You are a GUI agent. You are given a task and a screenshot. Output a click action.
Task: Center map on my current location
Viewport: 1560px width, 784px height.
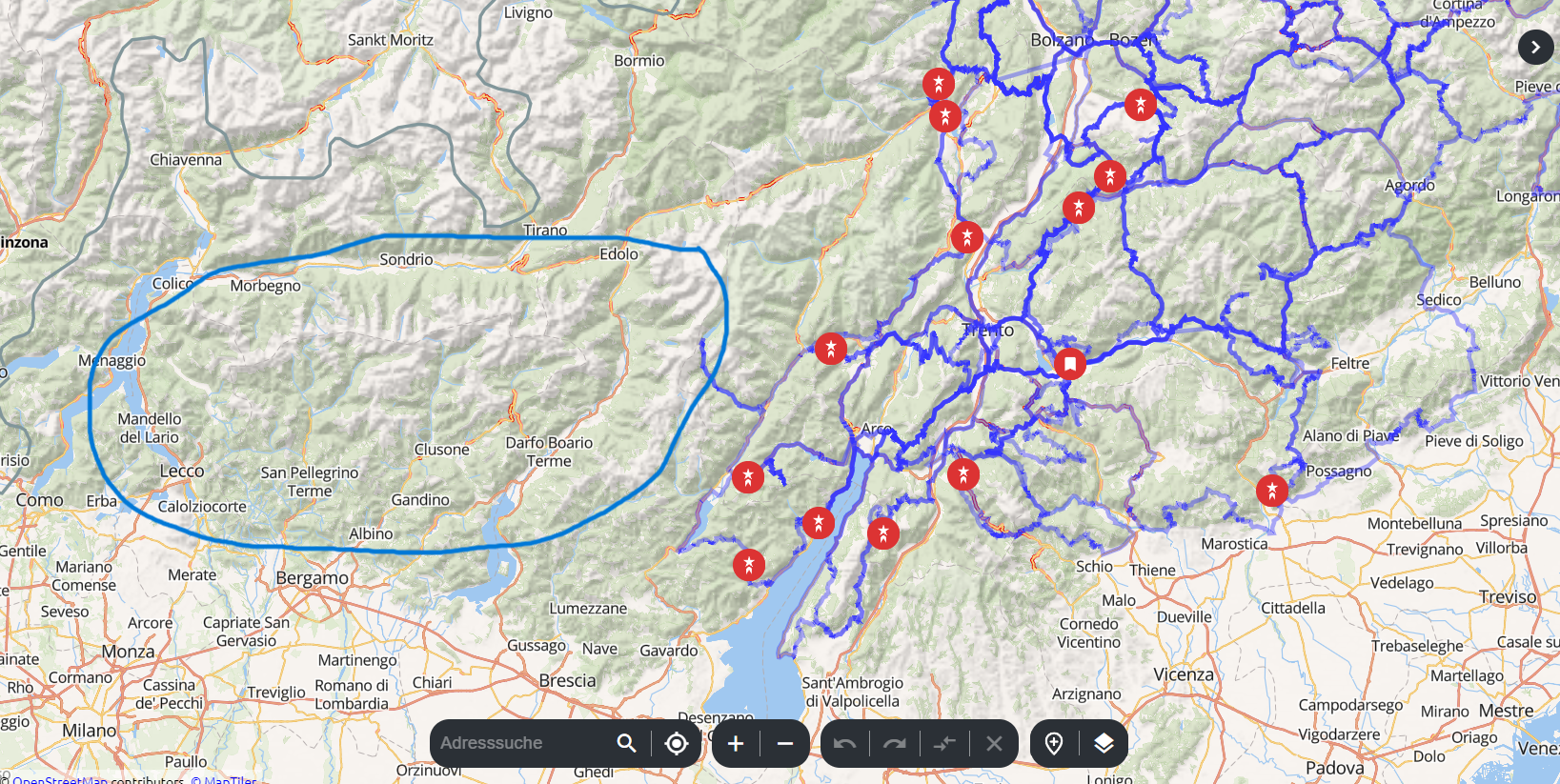[x=677, y=743]
